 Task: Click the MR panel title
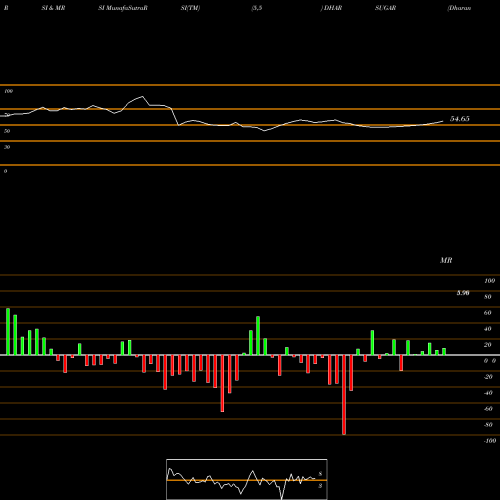(446, 260)
